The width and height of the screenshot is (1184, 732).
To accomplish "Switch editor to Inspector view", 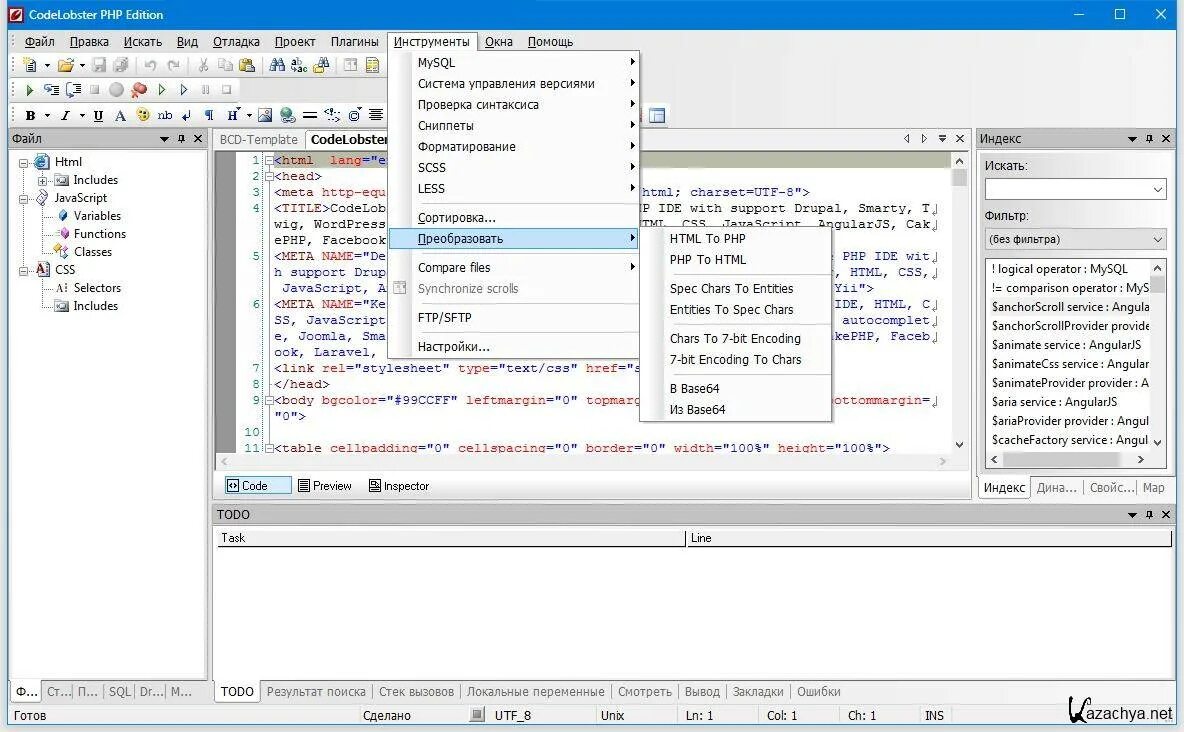I will pyautogui.click(x=399, y=486).
